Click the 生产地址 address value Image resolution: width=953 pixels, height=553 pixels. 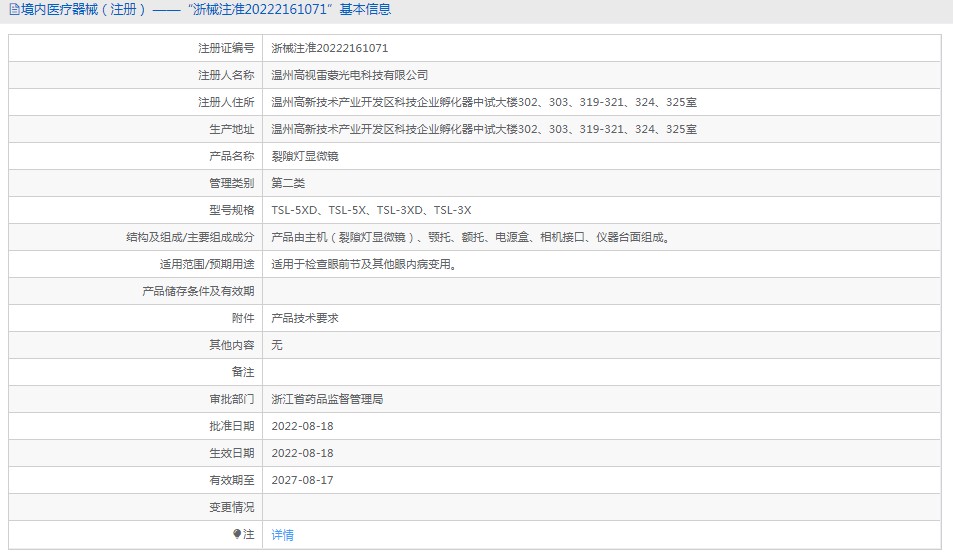[x=484, y=129]
